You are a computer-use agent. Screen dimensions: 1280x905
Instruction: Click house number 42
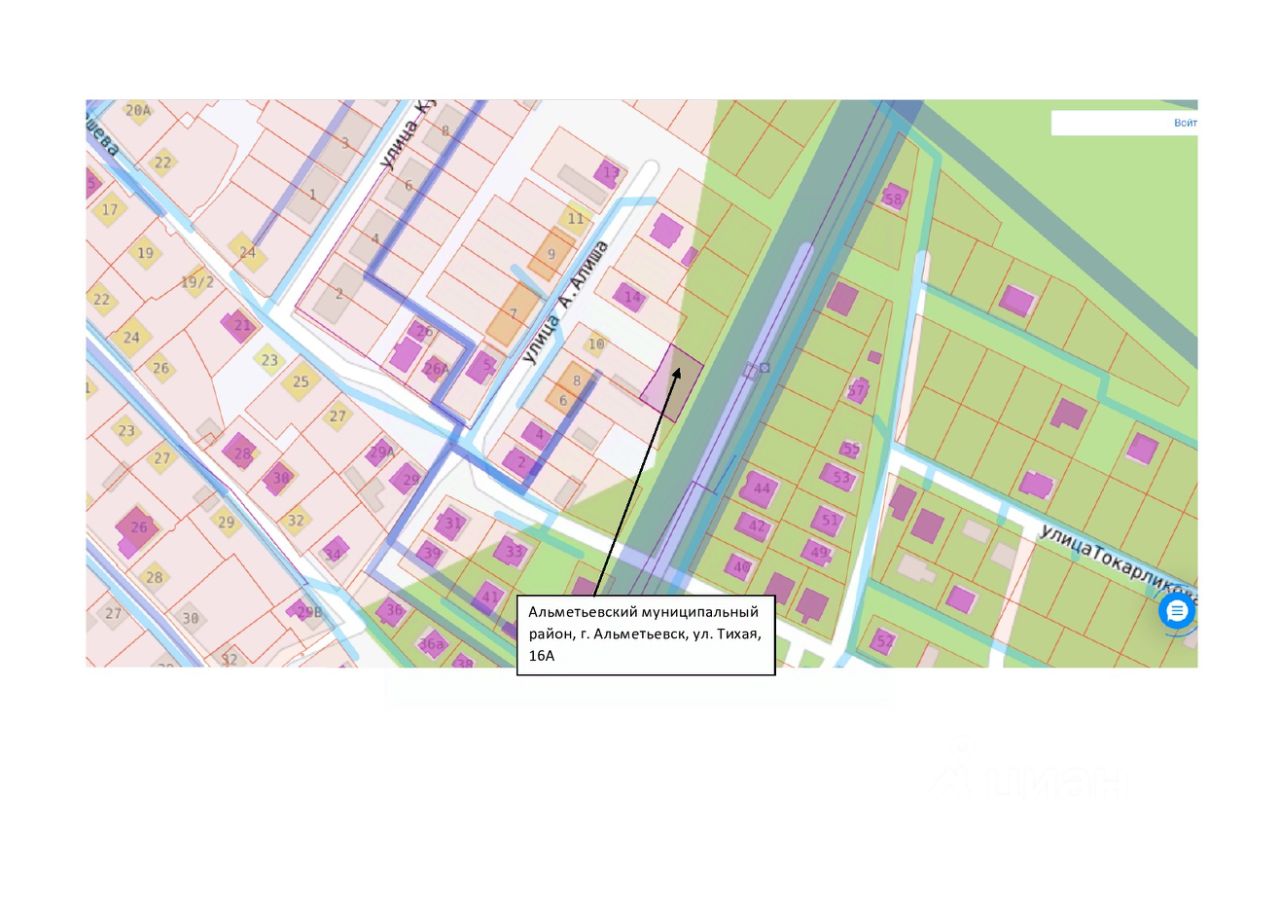[755, 526]
